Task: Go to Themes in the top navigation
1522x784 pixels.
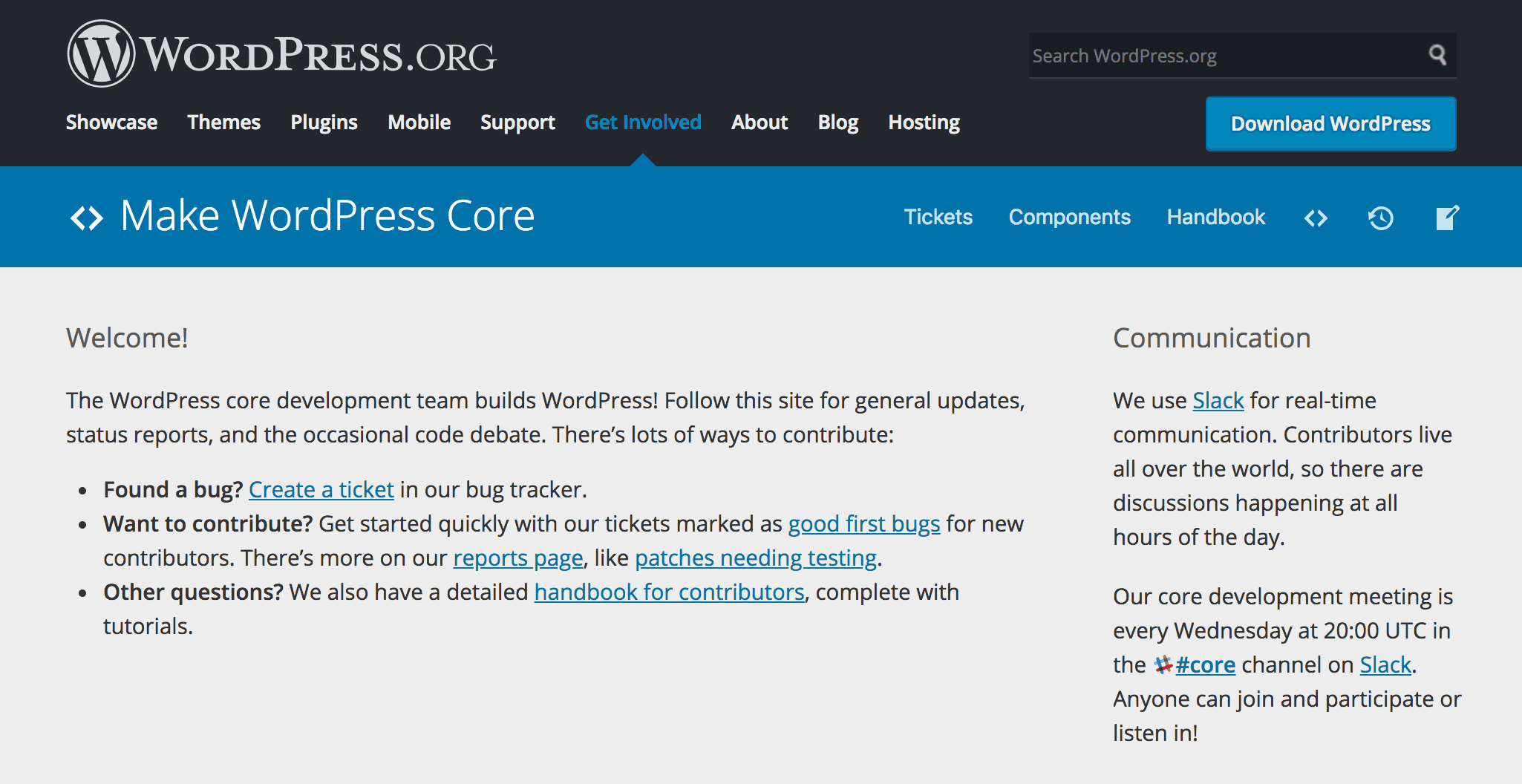Action: coord(223,122)
